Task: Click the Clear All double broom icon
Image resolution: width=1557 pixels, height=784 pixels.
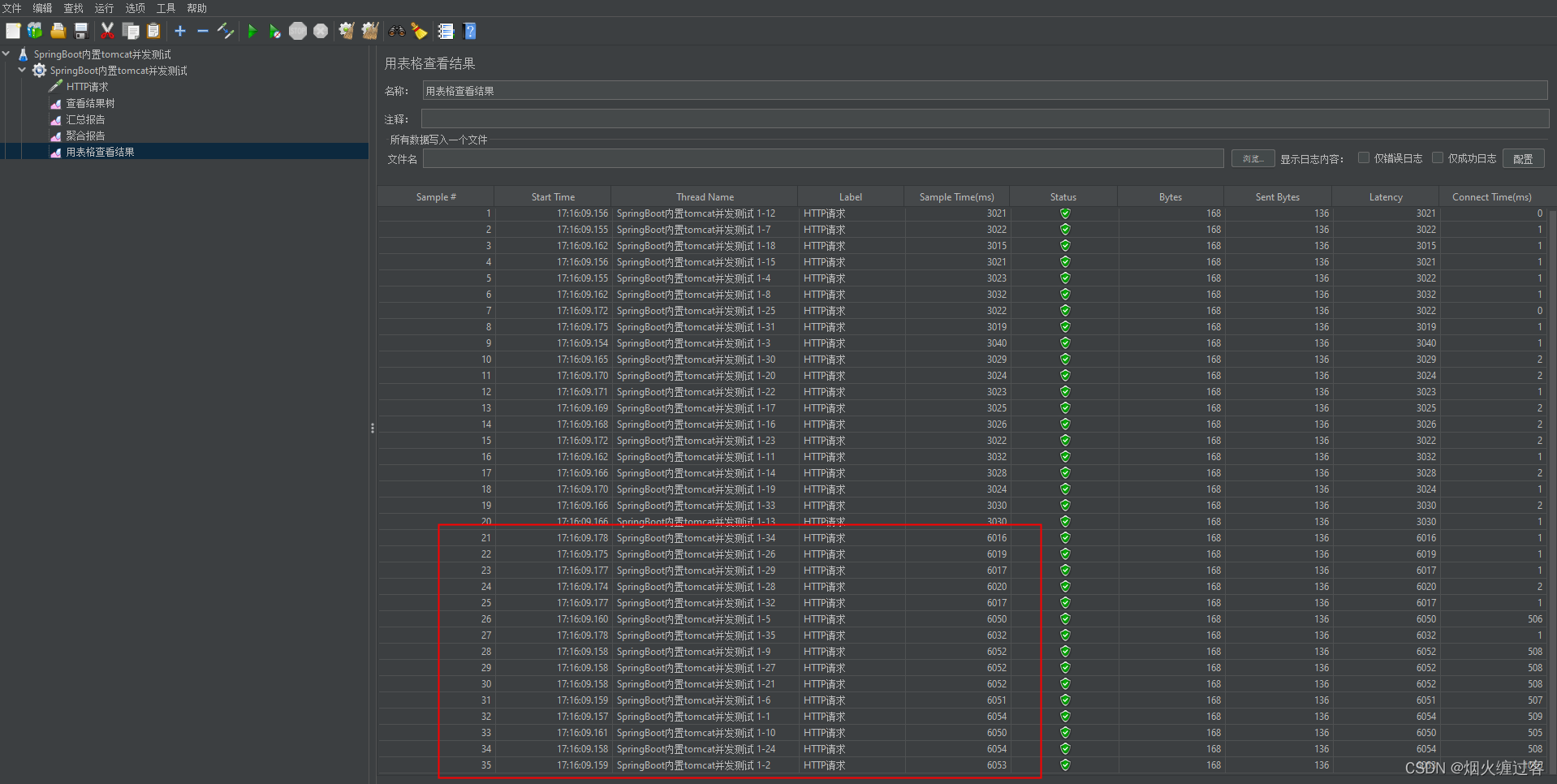Action: click(x=370, y=31)
